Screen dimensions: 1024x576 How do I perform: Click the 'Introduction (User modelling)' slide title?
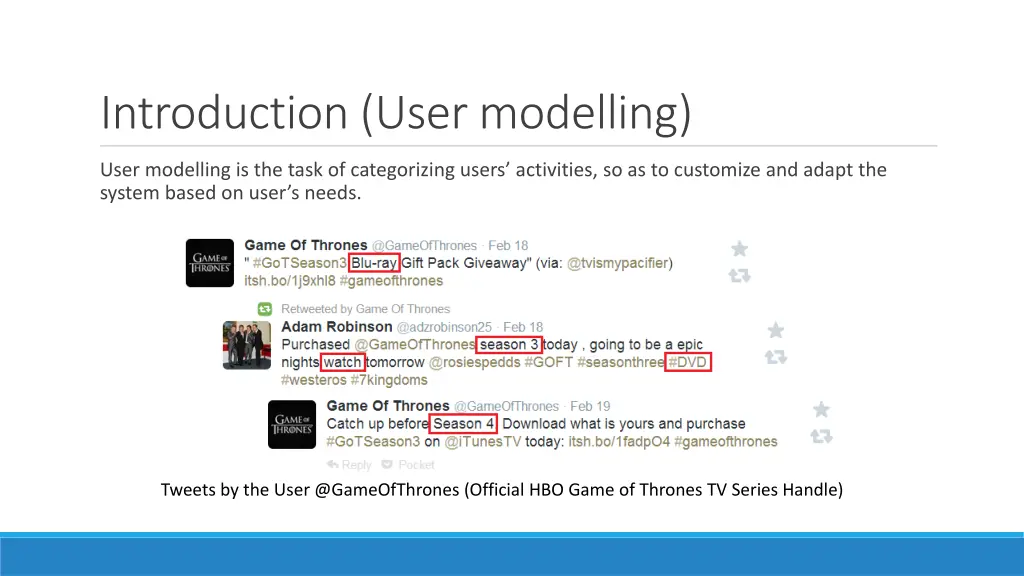click(396, 113)
